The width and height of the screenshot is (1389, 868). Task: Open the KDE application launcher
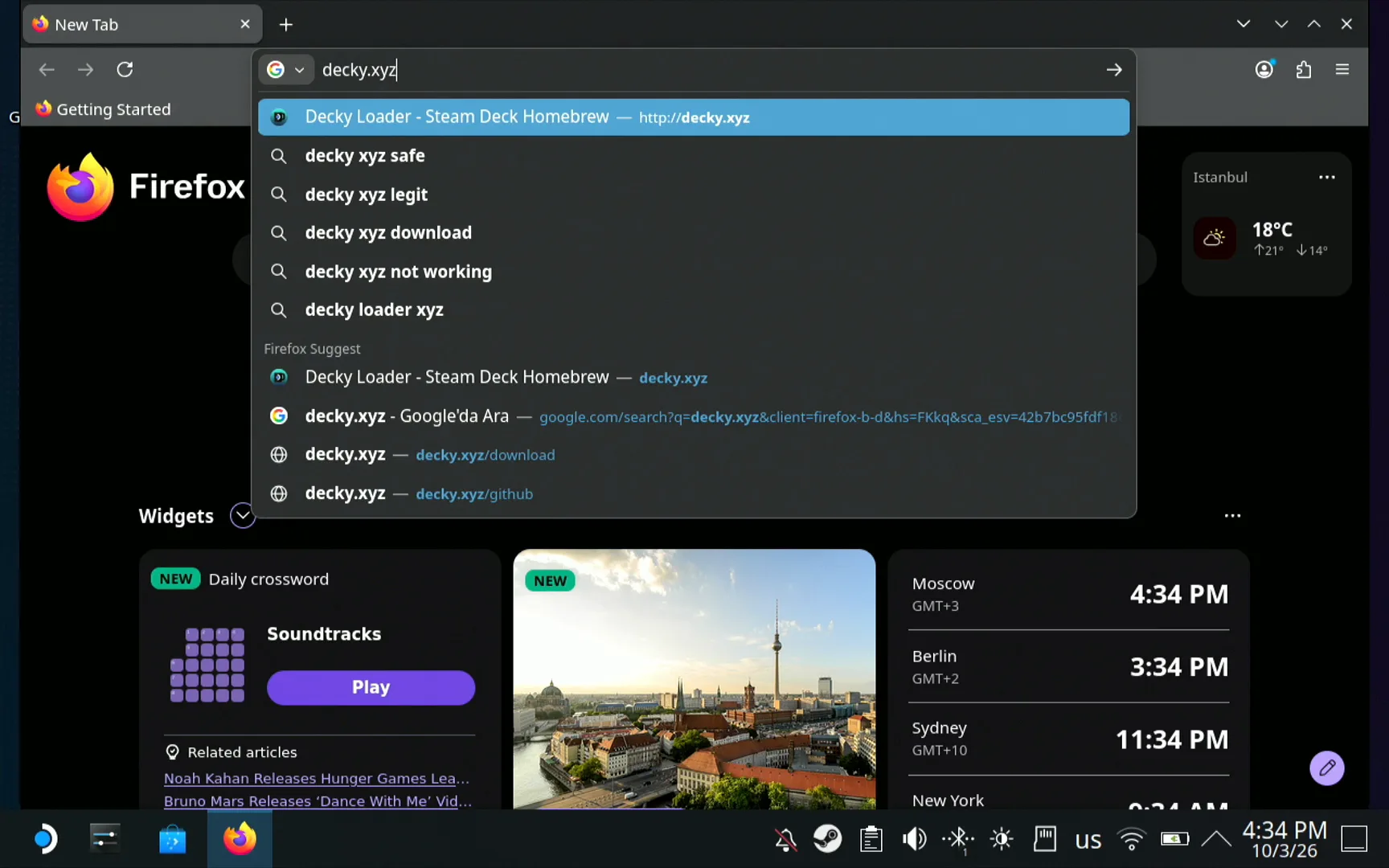click(45, 839)
